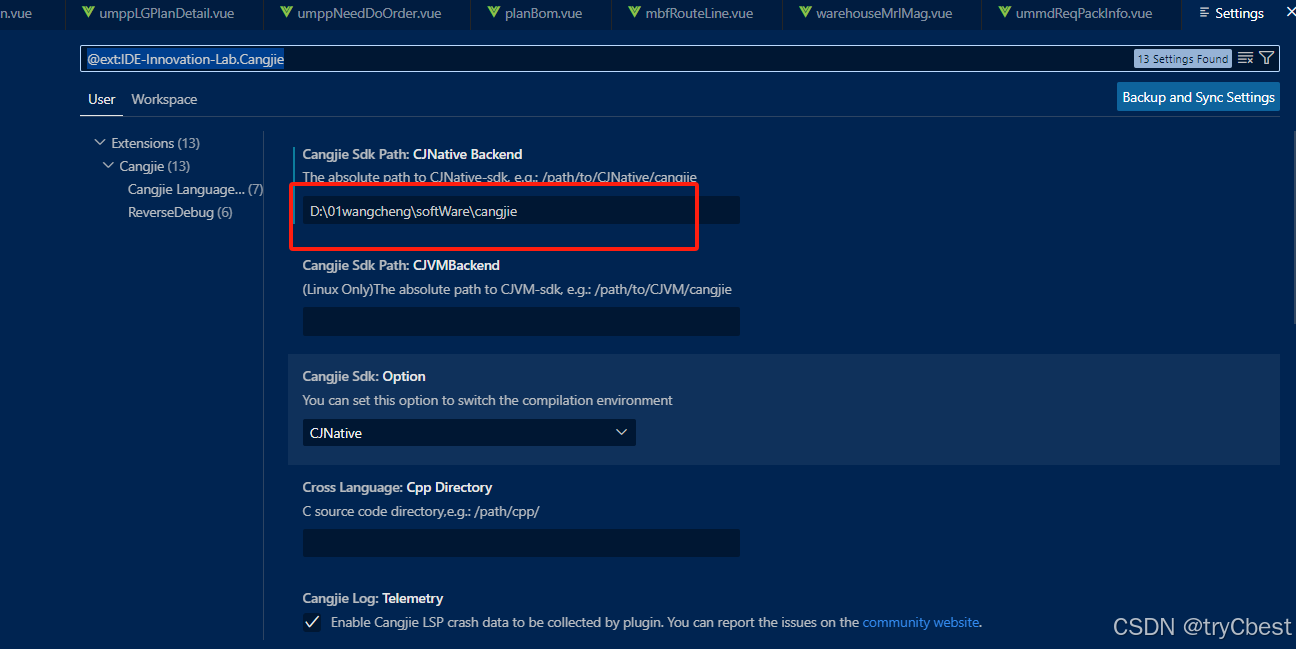Open the settings filter funnel icon
The height and width of the screenshot is (649, 1296).
[1266, 58]
